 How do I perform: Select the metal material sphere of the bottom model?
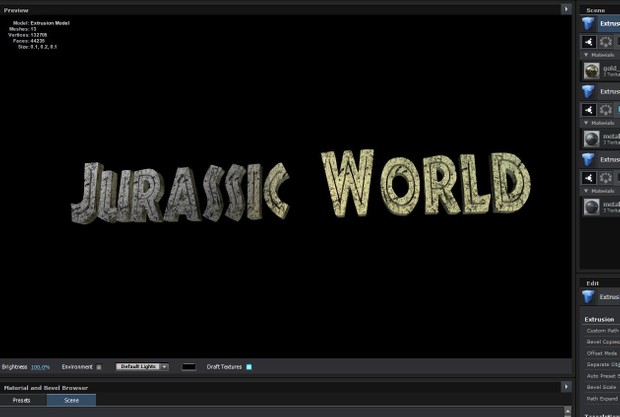point(592,207)
